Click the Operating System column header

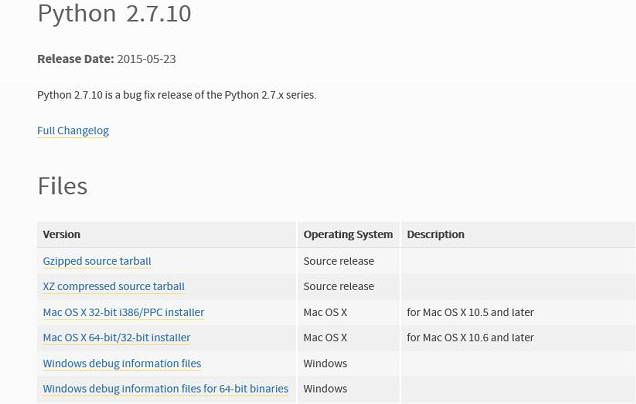click(347, 234)
